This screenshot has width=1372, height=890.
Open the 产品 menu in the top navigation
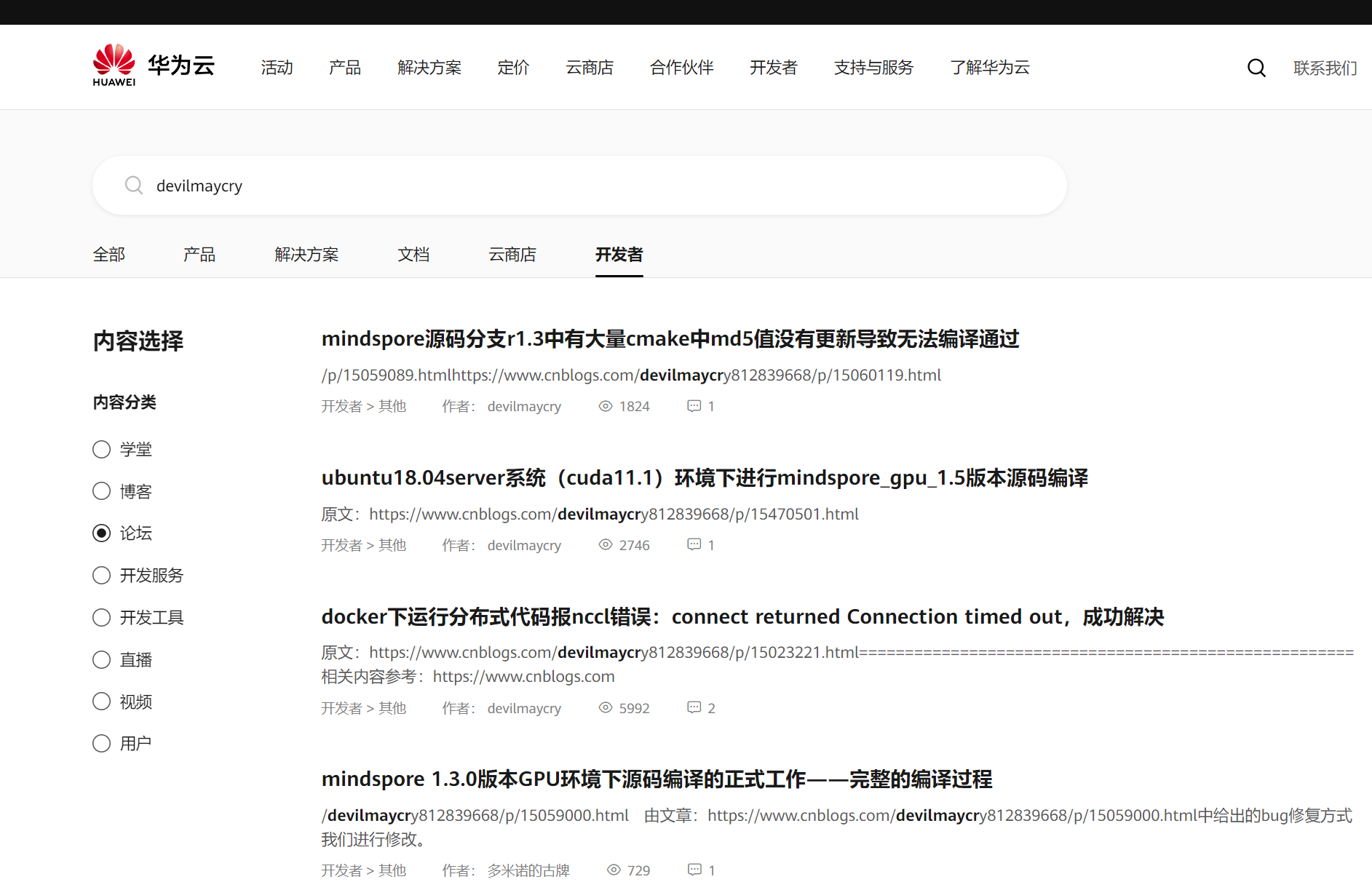click(345, 68)
